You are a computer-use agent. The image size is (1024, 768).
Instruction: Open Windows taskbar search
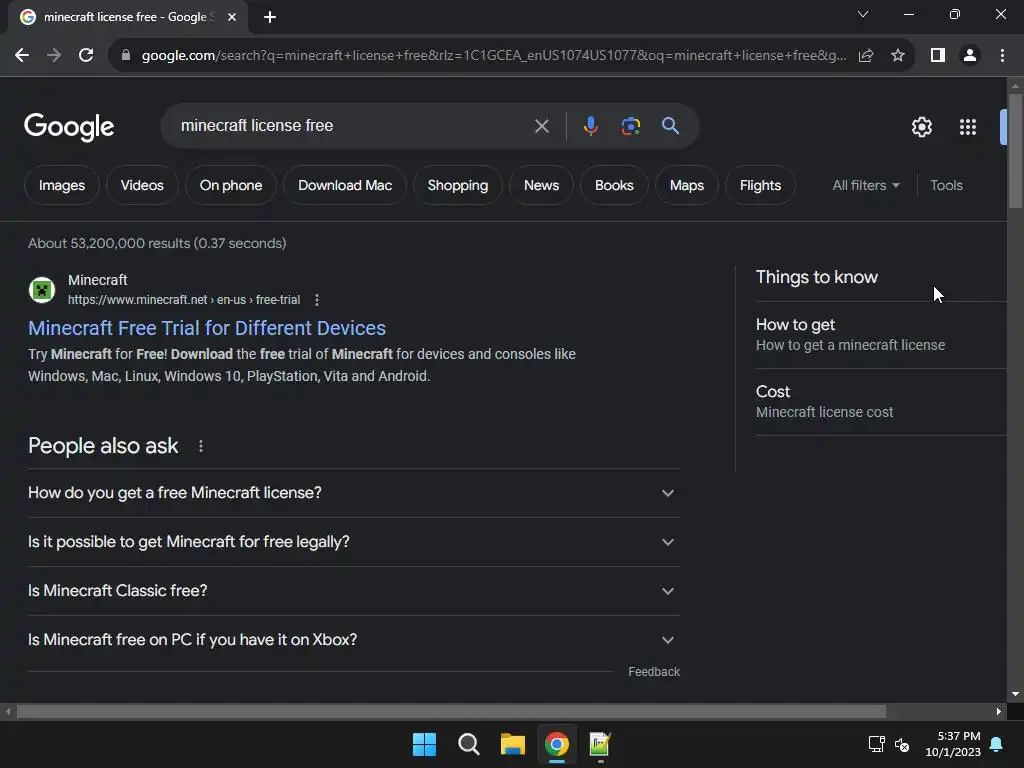point(468,744)
